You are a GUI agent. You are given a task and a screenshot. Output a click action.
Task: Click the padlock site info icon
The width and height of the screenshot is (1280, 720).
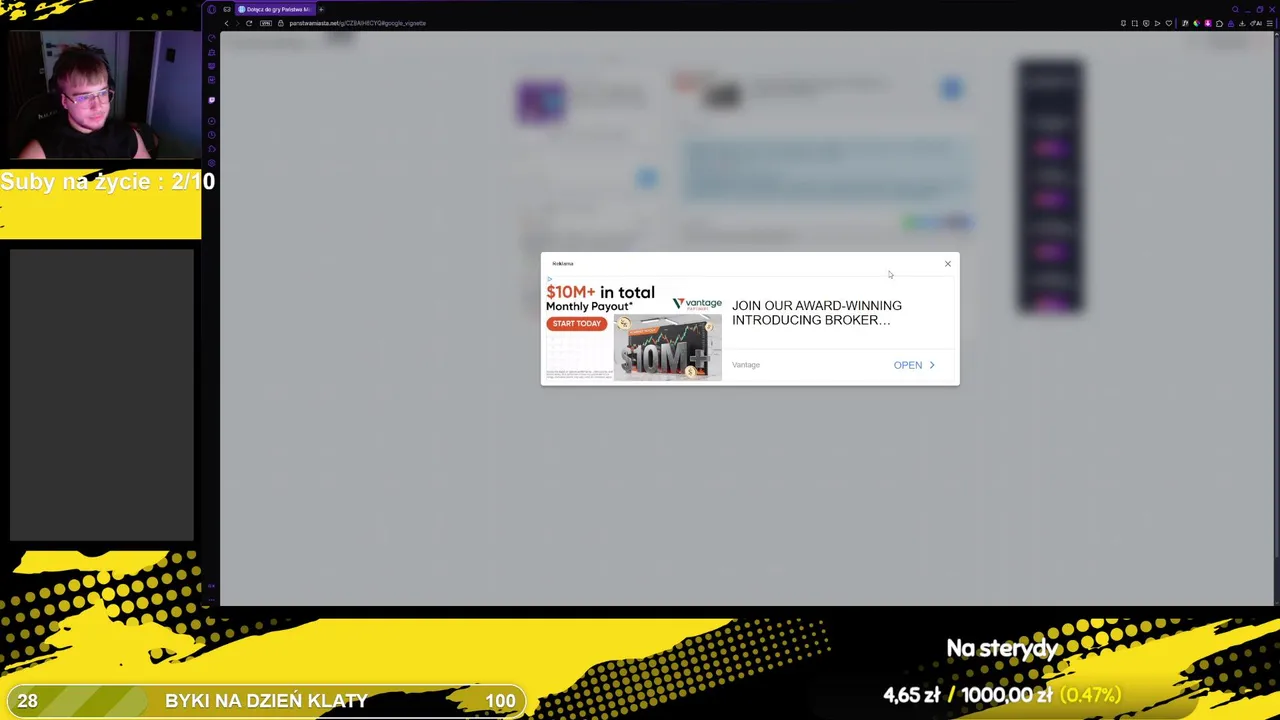pos(281,23)
